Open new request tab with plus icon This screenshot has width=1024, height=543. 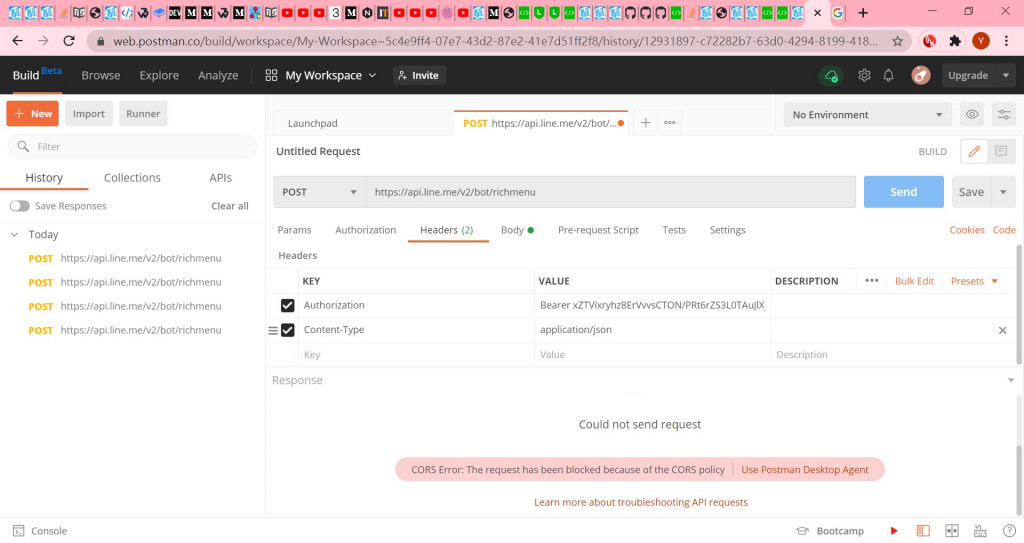[645, 122]
